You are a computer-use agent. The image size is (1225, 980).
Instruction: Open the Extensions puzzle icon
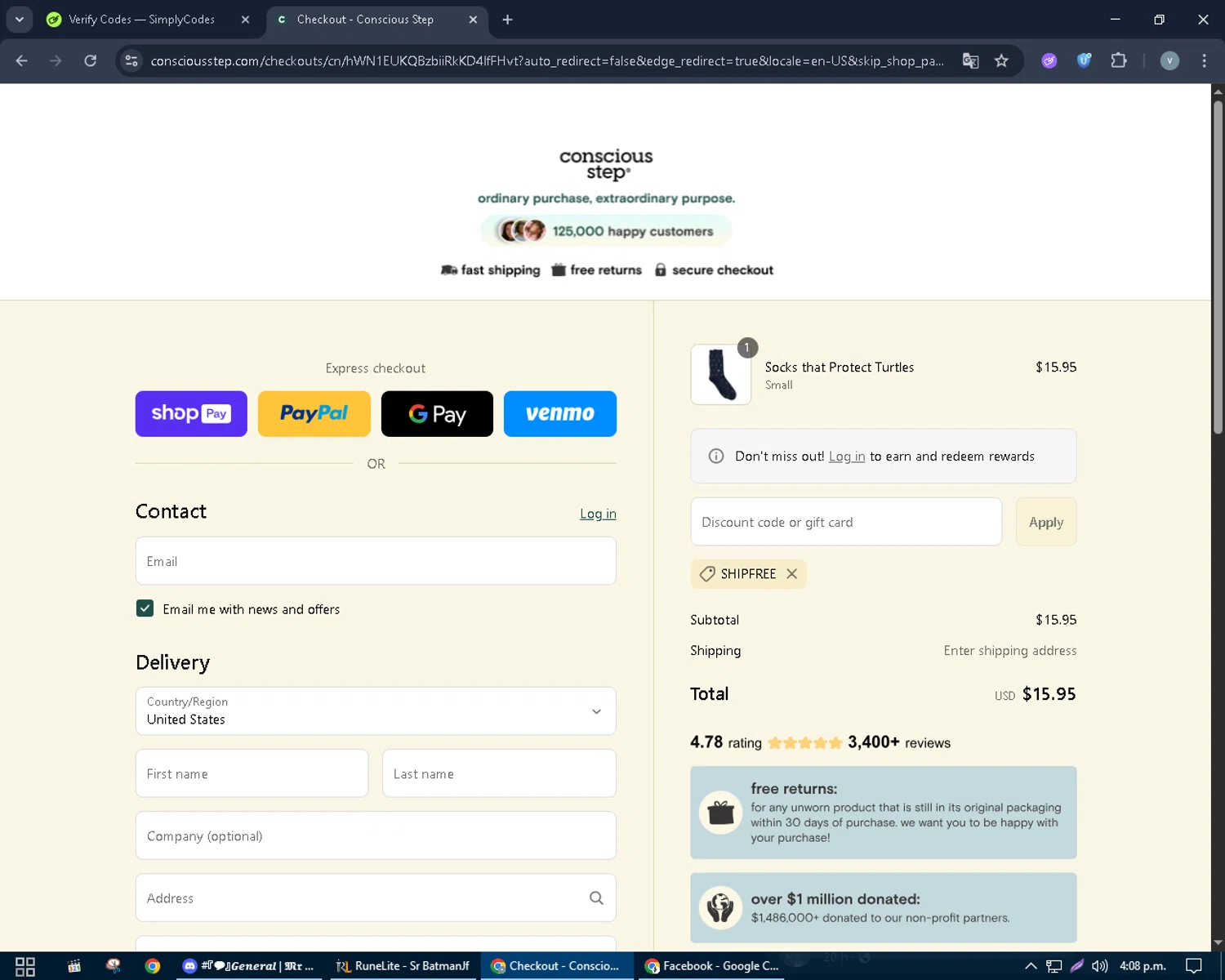tap(1119, 60)
